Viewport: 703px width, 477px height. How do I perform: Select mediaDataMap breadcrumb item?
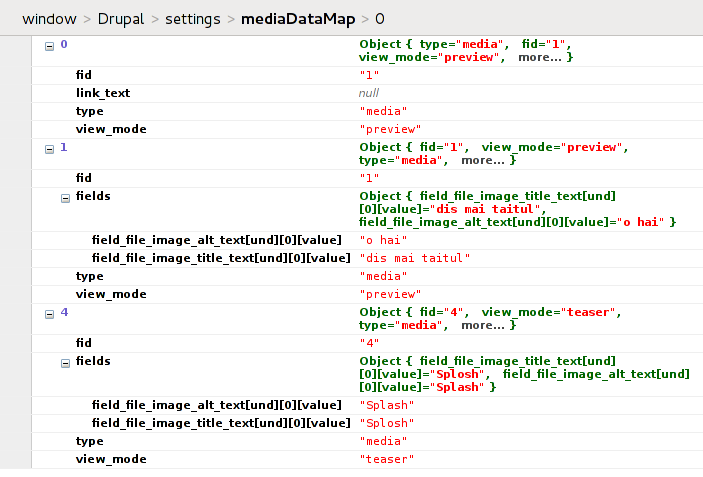click(x=298, y=19)
